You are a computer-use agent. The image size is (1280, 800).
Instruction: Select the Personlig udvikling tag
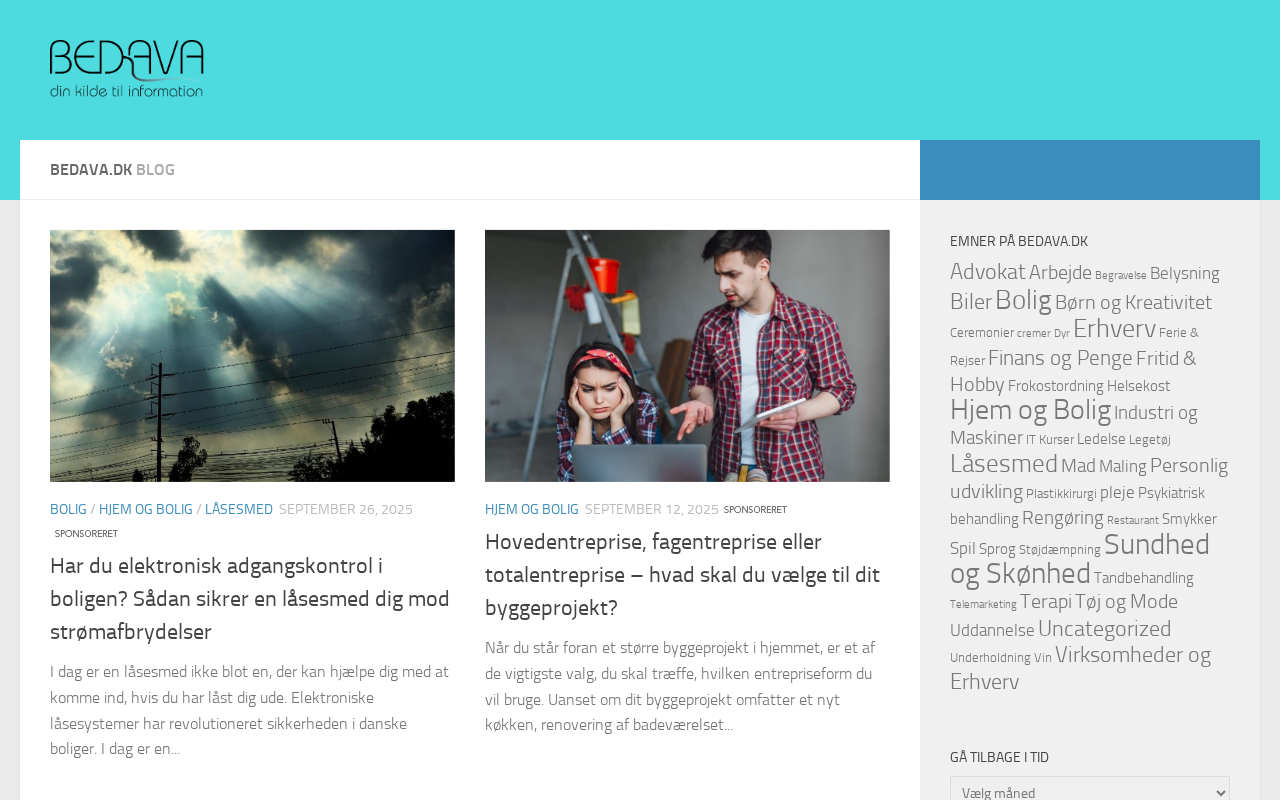[x=1089, y=478]
